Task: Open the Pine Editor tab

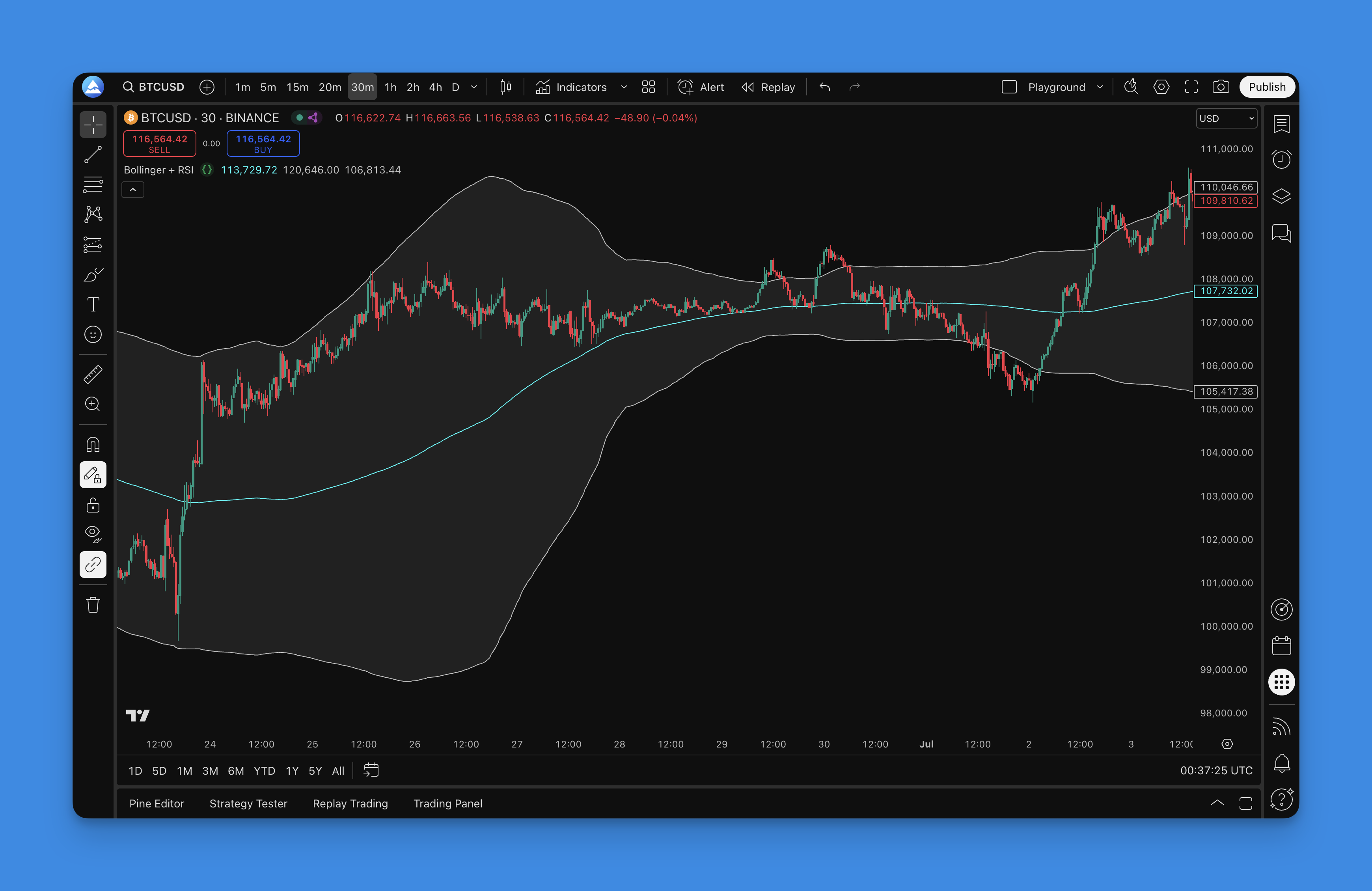Action: click(157, 803)
